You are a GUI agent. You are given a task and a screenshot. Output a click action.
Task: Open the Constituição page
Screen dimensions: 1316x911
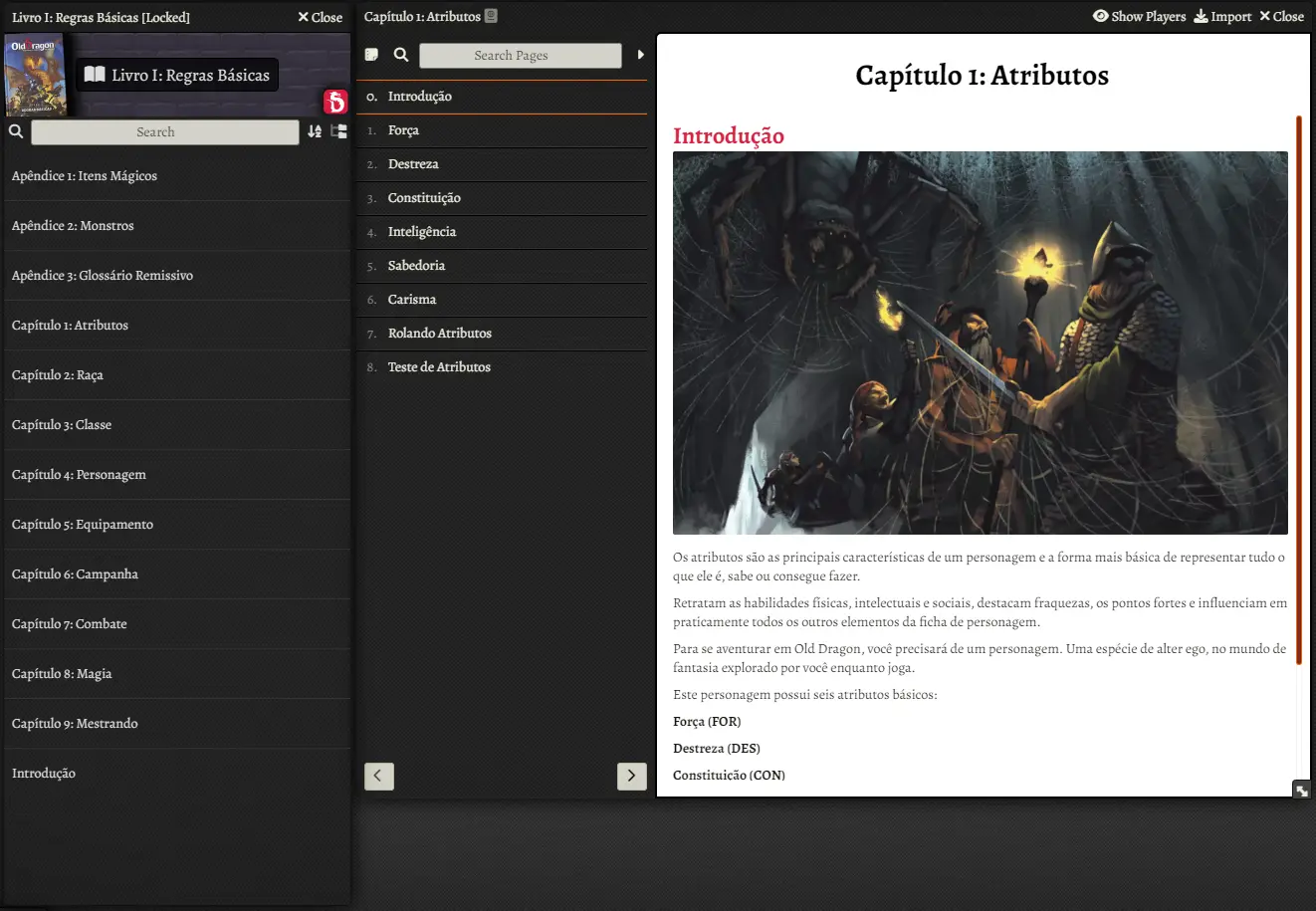coord(502,198)
